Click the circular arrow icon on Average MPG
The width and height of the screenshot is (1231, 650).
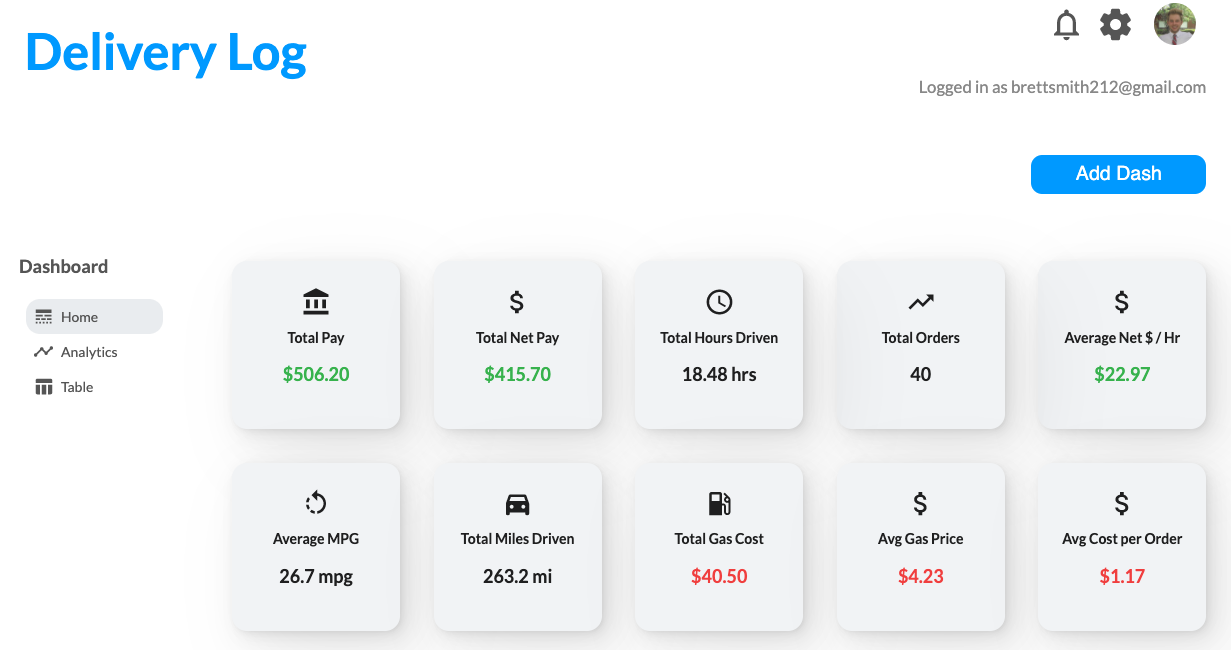coord(316,502)
